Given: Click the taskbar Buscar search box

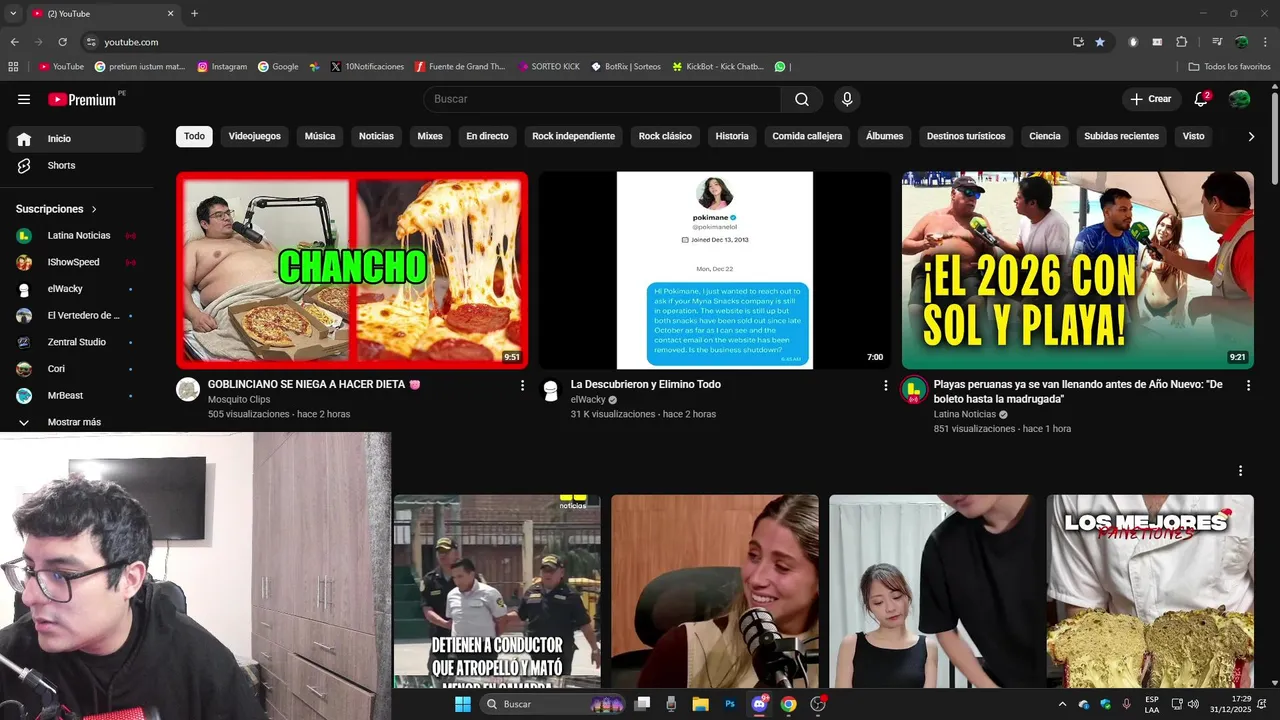Looking at the screenshot, I should (x=553, y=704).
